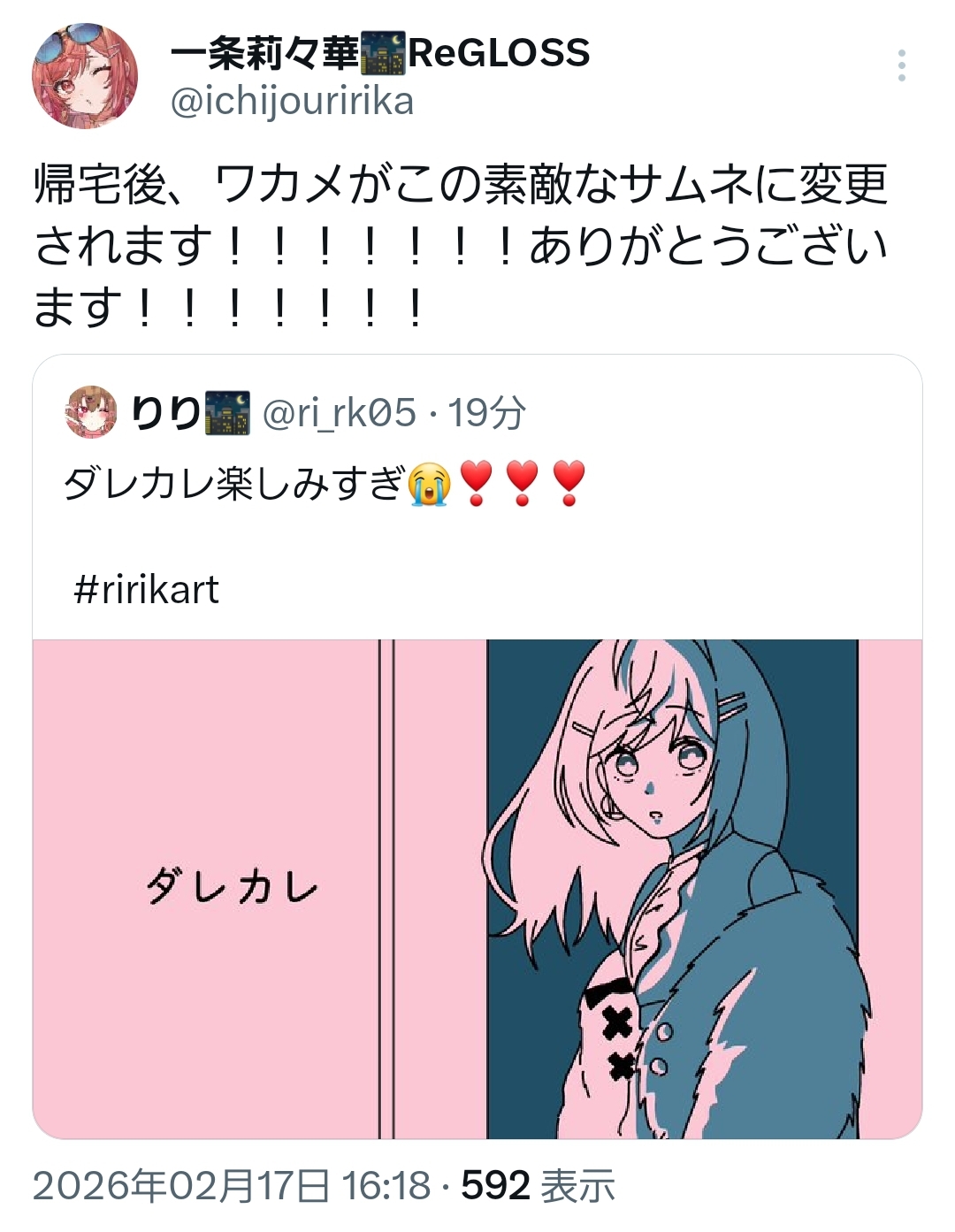Viewport: 955px width, 1232px height.
Task: Click the 一条莉々華 ReGLOSS display name
Action: pos(379,53)
